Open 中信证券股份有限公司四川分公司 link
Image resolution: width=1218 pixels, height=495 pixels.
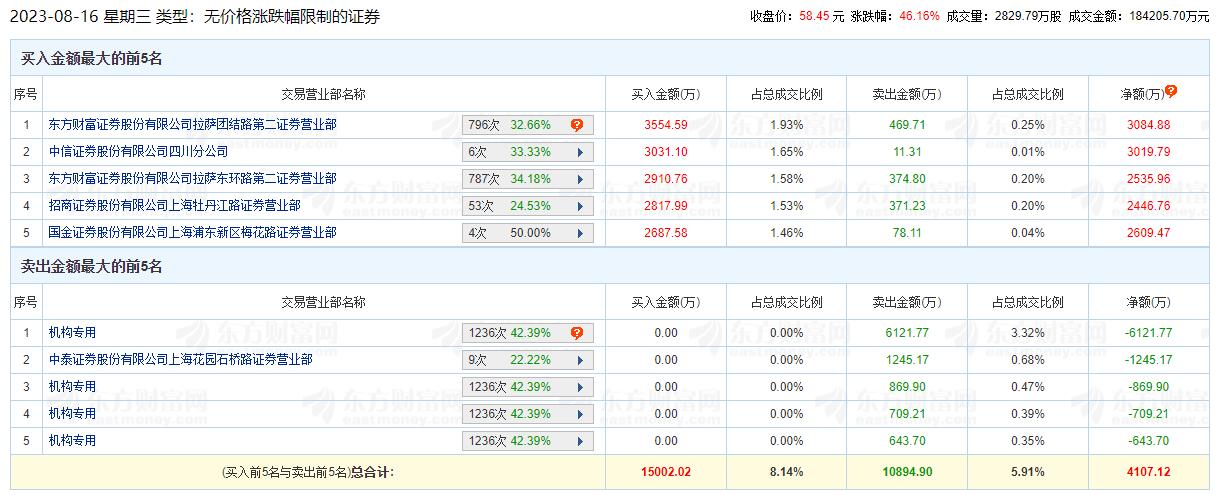click(x=138, y=152)
